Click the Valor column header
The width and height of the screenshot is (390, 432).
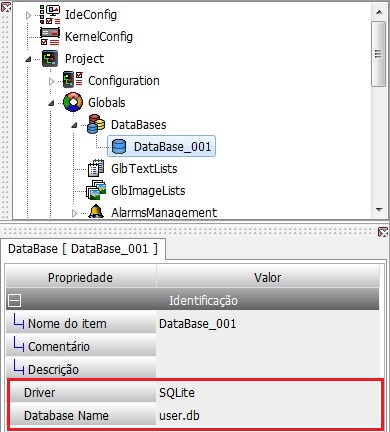(x=268, y=277)
